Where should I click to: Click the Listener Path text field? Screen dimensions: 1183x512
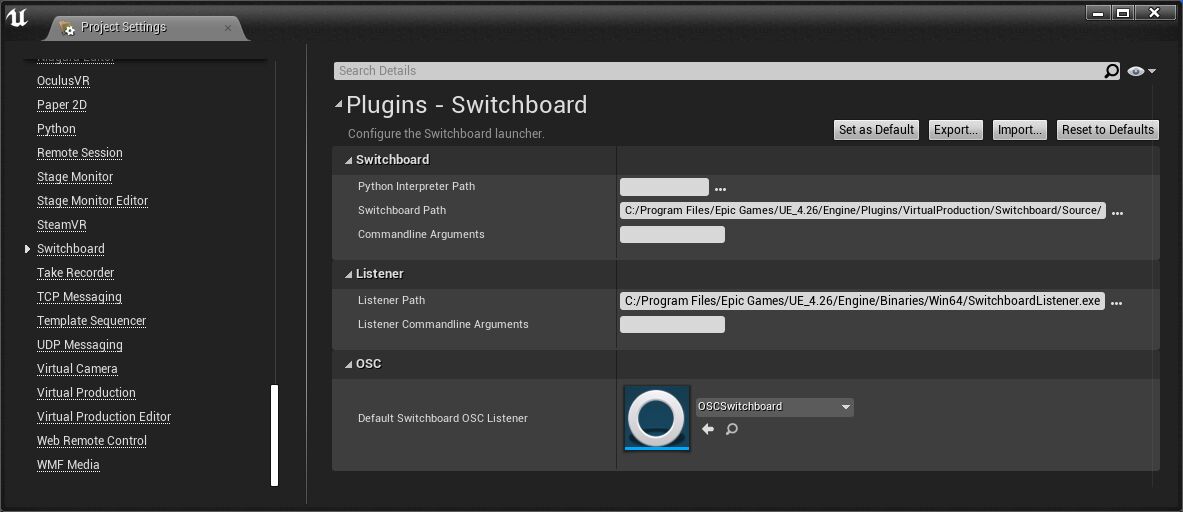click(862, 301)
